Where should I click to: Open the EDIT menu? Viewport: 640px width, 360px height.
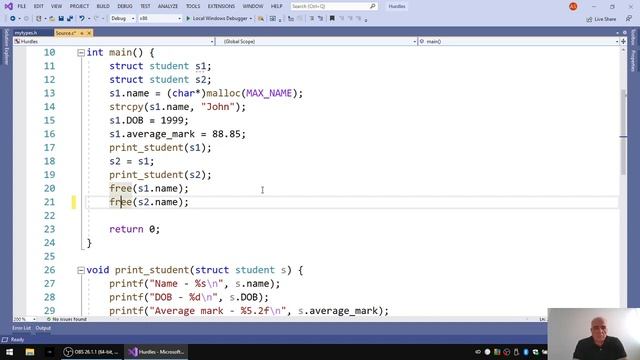38,6
